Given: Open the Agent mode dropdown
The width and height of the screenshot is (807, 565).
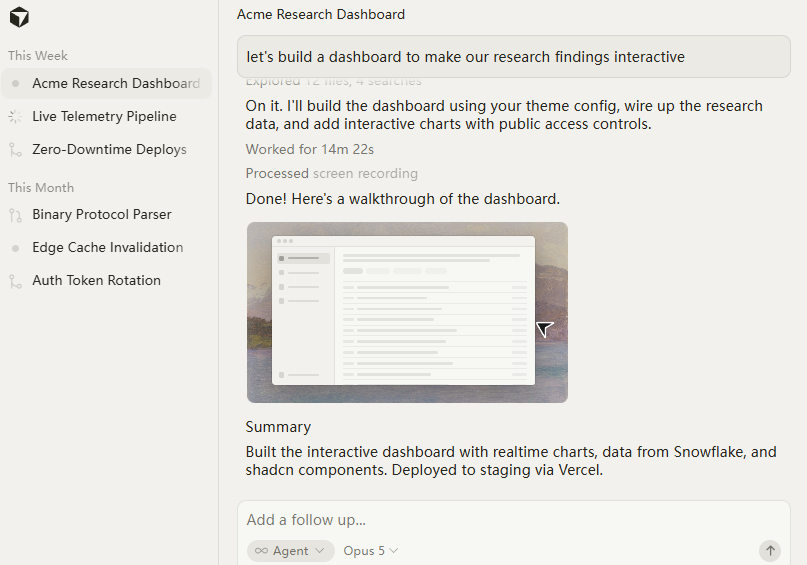Looking at the screenshot, I should 291,551.
